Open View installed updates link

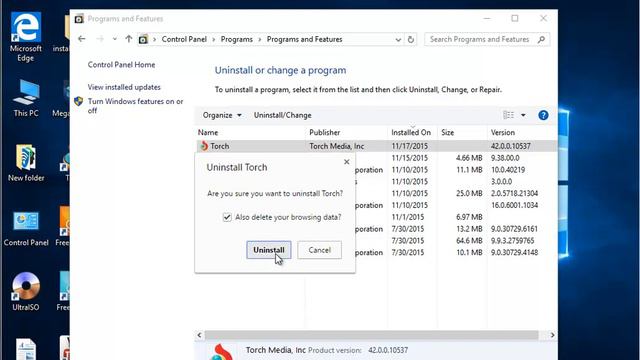click(124, 87)
